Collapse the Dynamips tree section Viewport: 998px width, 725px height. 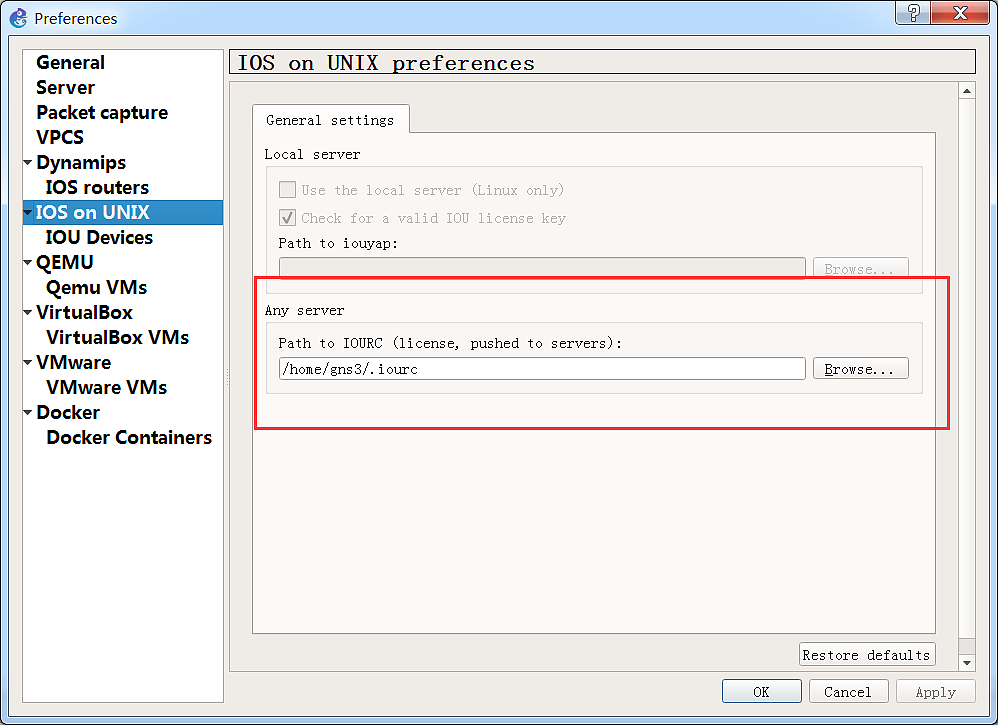pyautogui.click(x=28, y=163)
